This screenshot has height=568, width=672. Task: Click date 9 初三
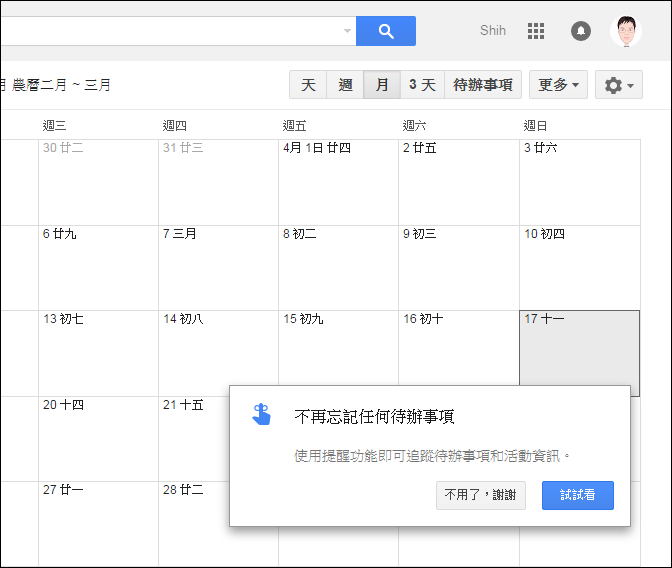point(420,234)
